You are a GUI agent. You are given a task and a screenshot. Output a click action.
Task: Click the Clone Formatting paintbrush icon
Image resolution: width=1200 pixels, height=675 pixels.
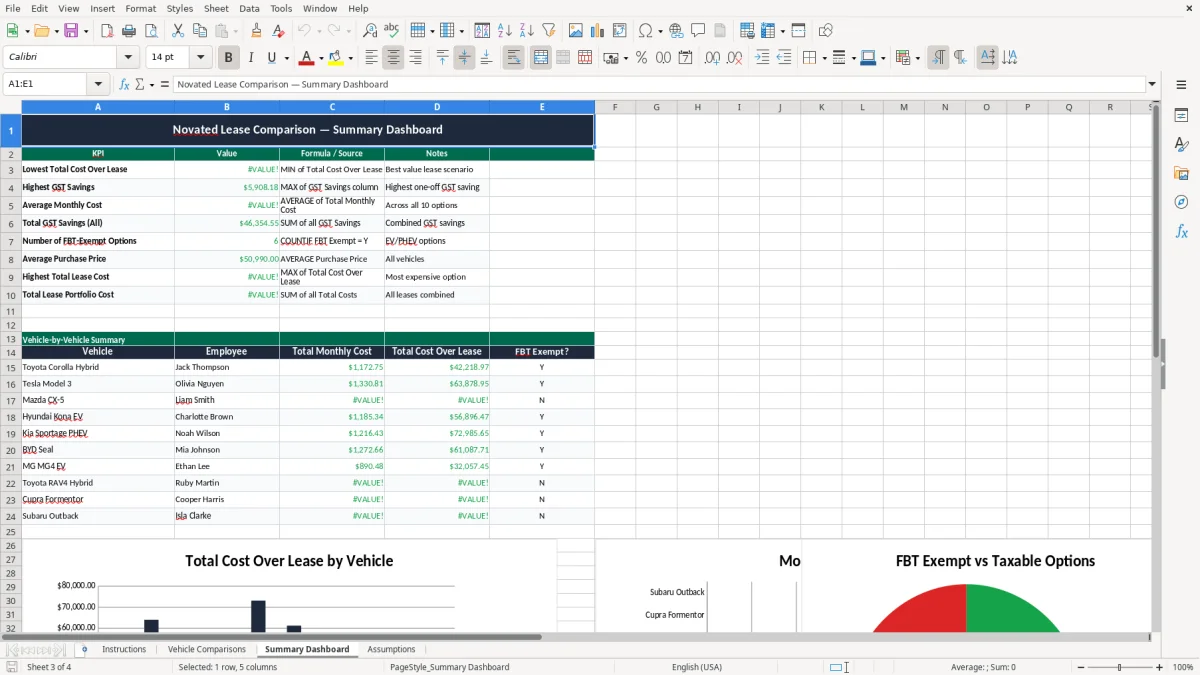pos(257,31)
